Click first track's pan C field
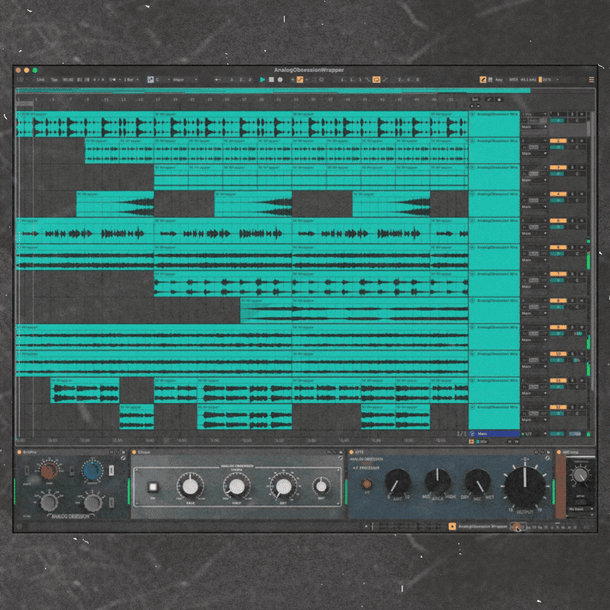 [577, 121]
